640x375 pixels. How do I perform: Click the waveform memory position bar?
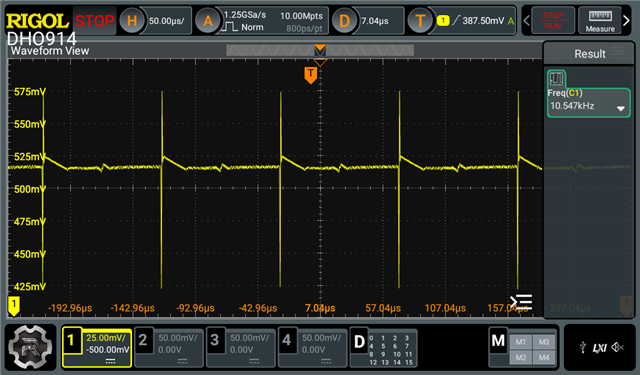[x=320, y=51]
